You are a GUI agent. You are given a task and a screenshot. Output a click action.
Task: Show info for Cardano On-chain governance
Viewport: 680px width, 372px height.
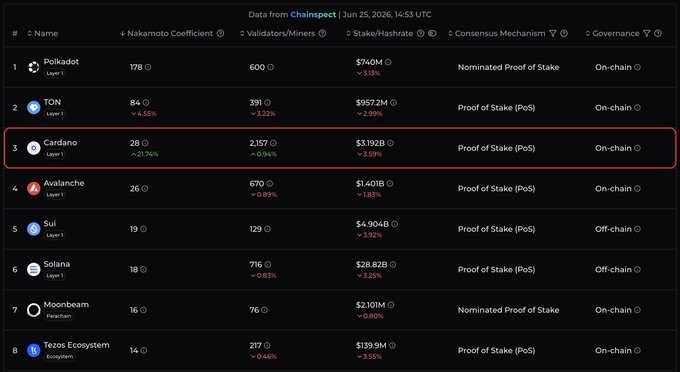click(637, 148)
